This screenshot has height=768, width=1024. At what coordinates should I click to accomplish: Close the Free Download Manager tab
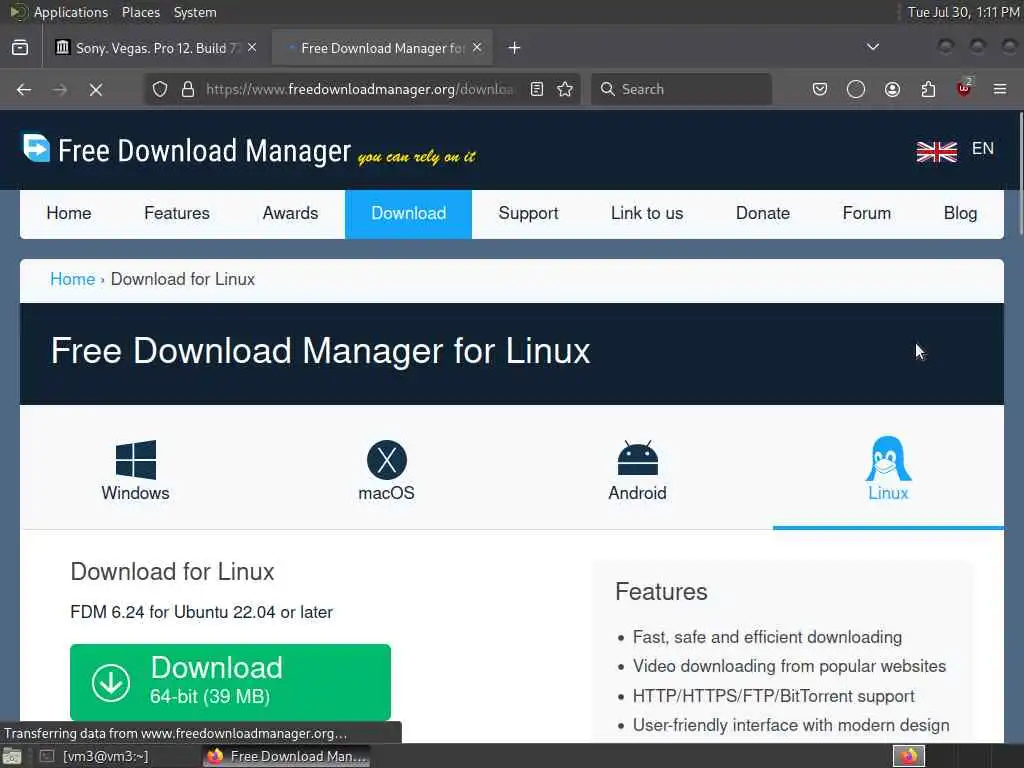click(477, 48)
